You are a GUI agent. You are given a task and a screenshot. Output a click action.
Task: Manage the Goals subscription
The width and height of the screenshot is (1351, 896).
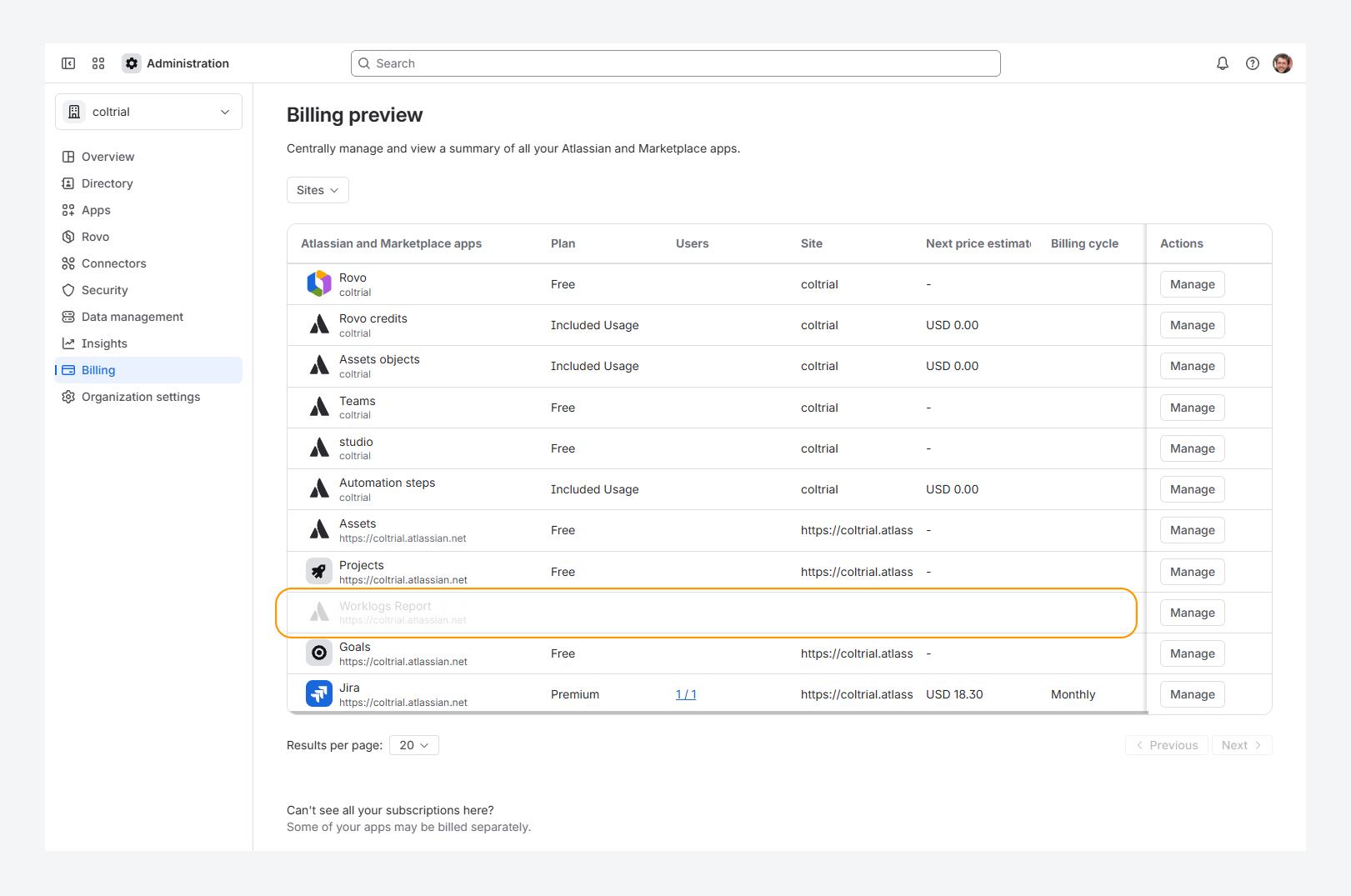1193,653
